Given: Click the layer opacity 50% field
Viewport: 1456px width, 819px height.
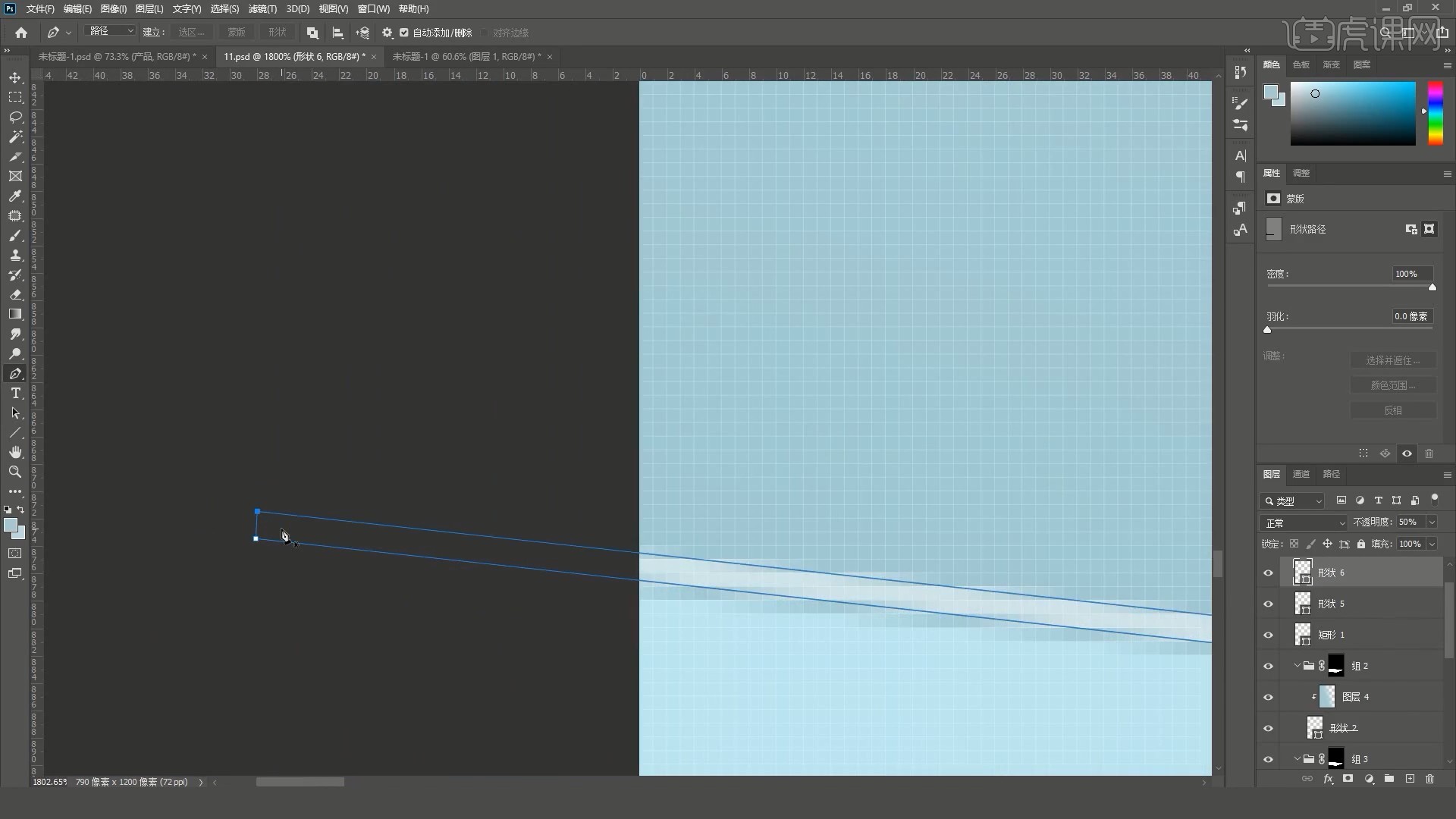Looking at the screenshot, I should click(1408, 522).
